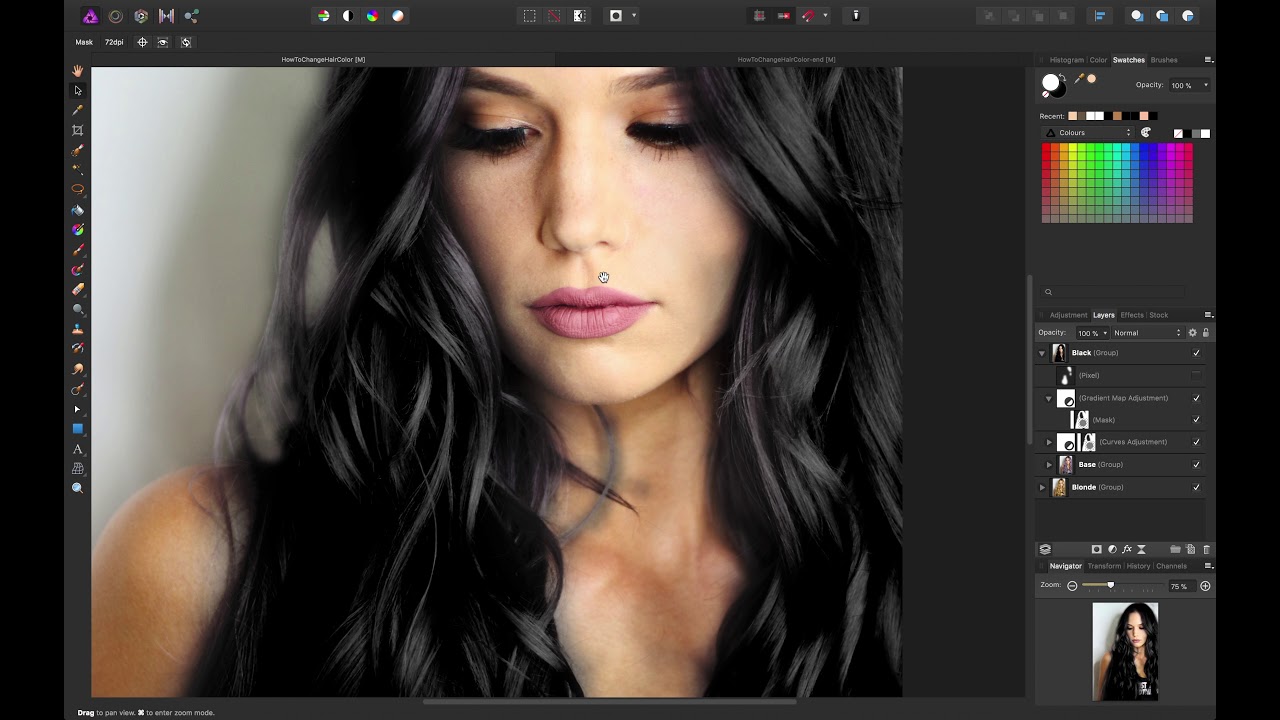
Task: Select the Selection Brush tool
Action: [x=77, y=150]
